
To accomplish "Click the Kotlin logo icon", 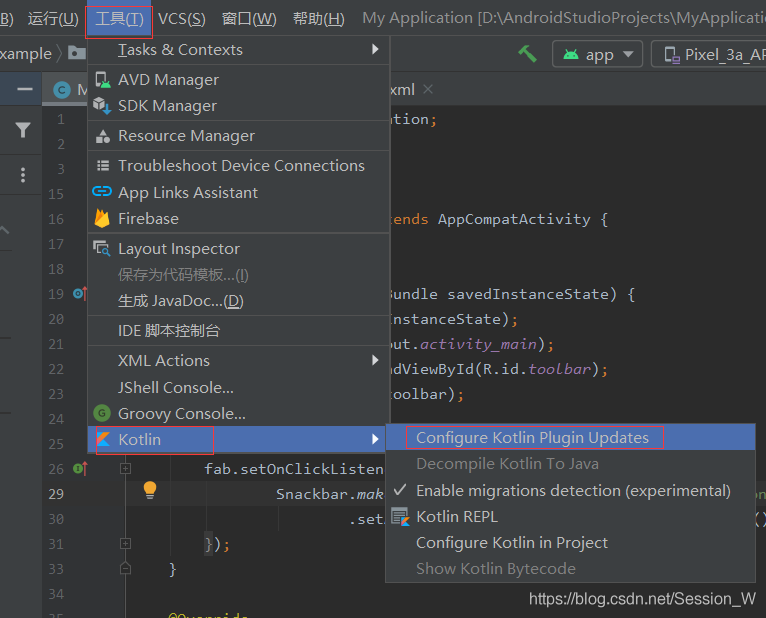I will coord(103,439).
